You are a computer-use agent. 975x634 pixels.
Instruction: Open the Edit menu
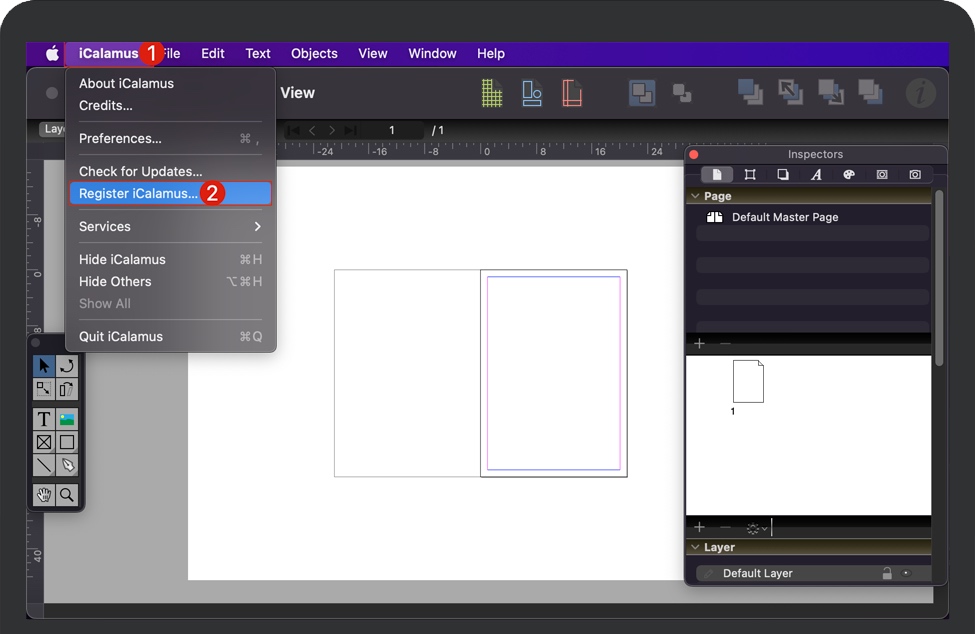213,53
